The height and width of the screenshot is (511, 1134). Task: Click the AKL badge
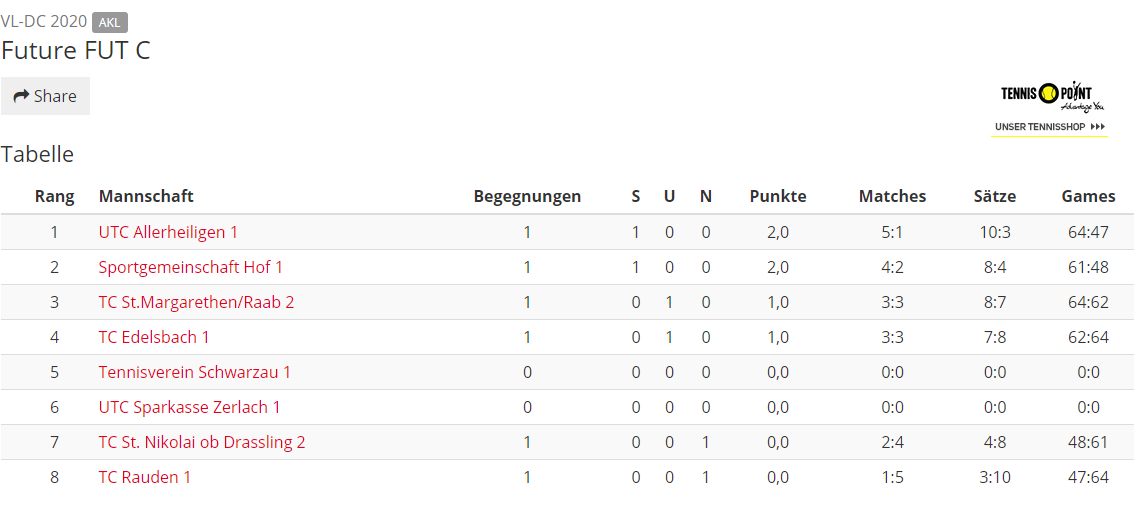pos(110,22)
